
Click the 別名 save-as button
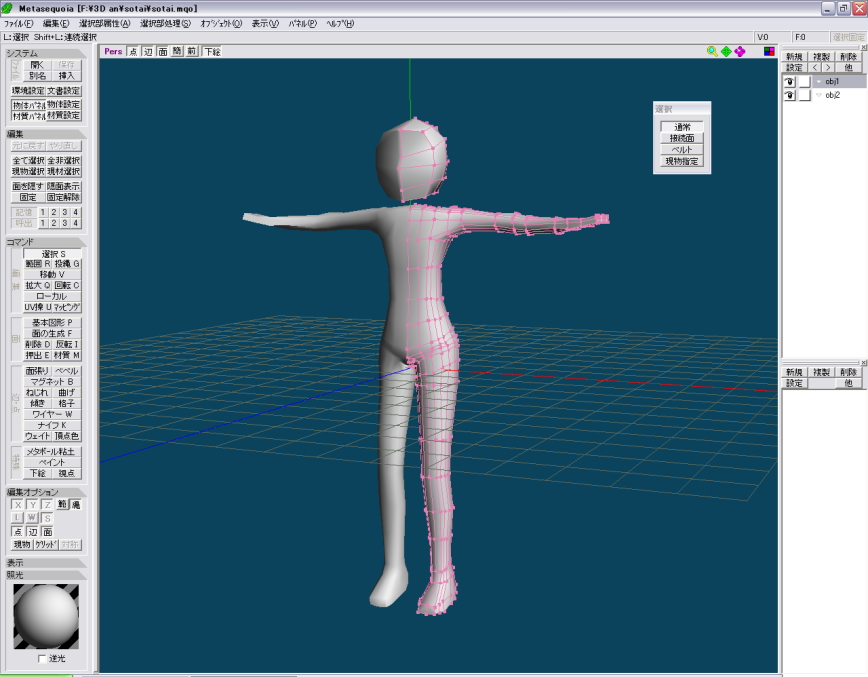click(37, 76)
